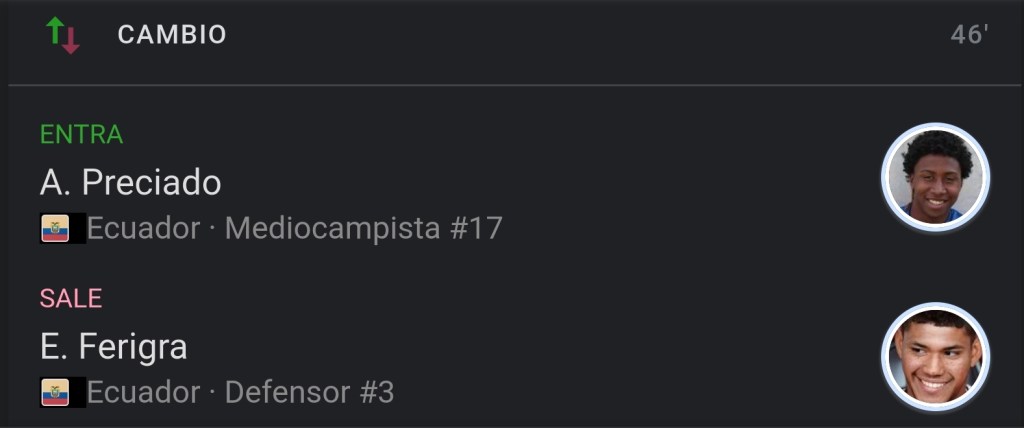Click the divider line below CAMBIO header

point(512,86)
